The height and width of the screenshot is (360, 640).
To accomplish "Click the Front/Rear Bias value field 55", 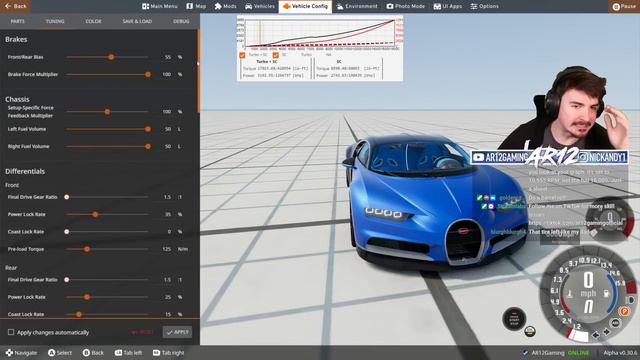I will click(168, 57).
